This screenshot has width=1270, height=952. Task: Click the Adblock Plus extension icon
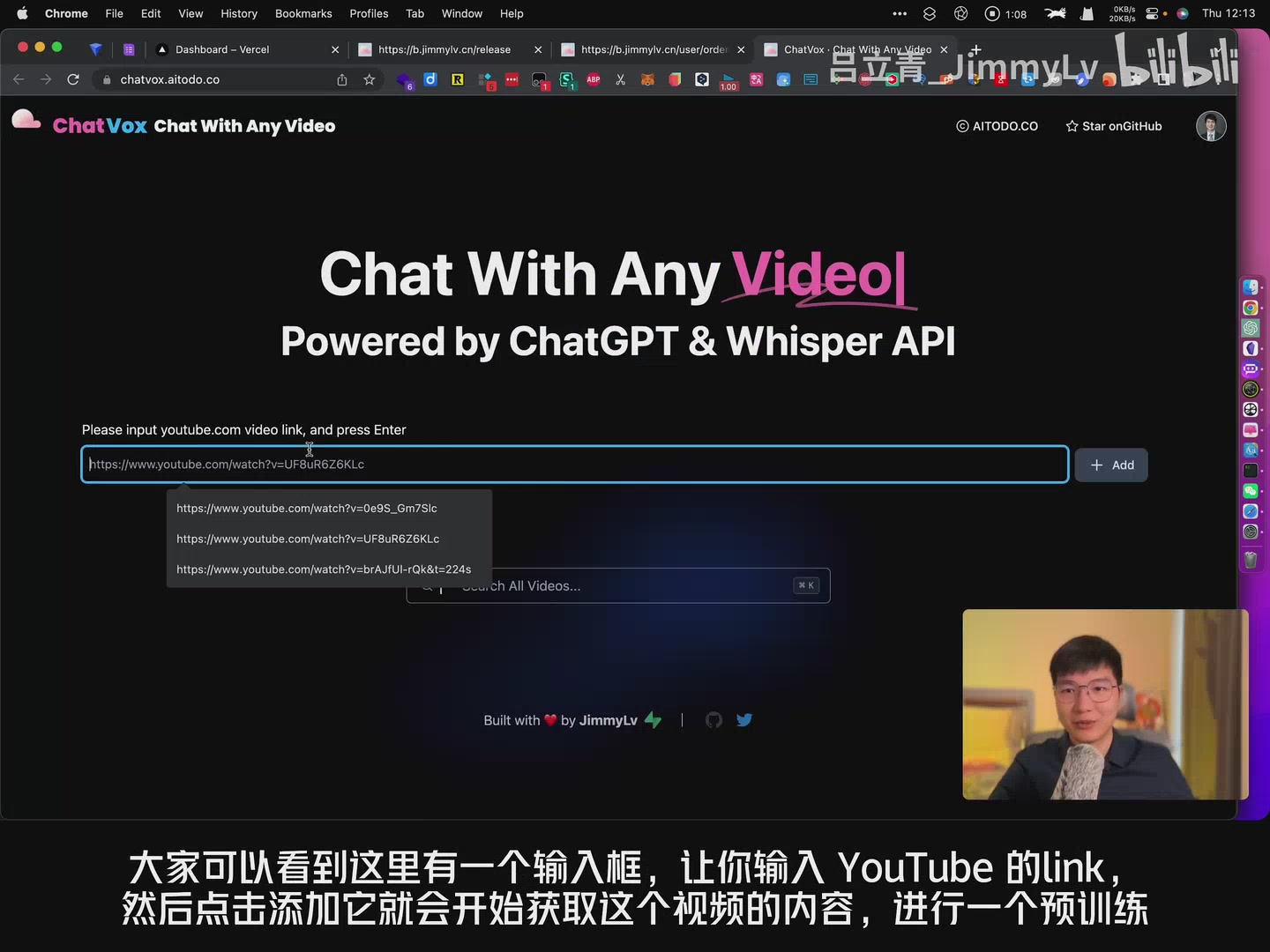[x=594, y=79]
